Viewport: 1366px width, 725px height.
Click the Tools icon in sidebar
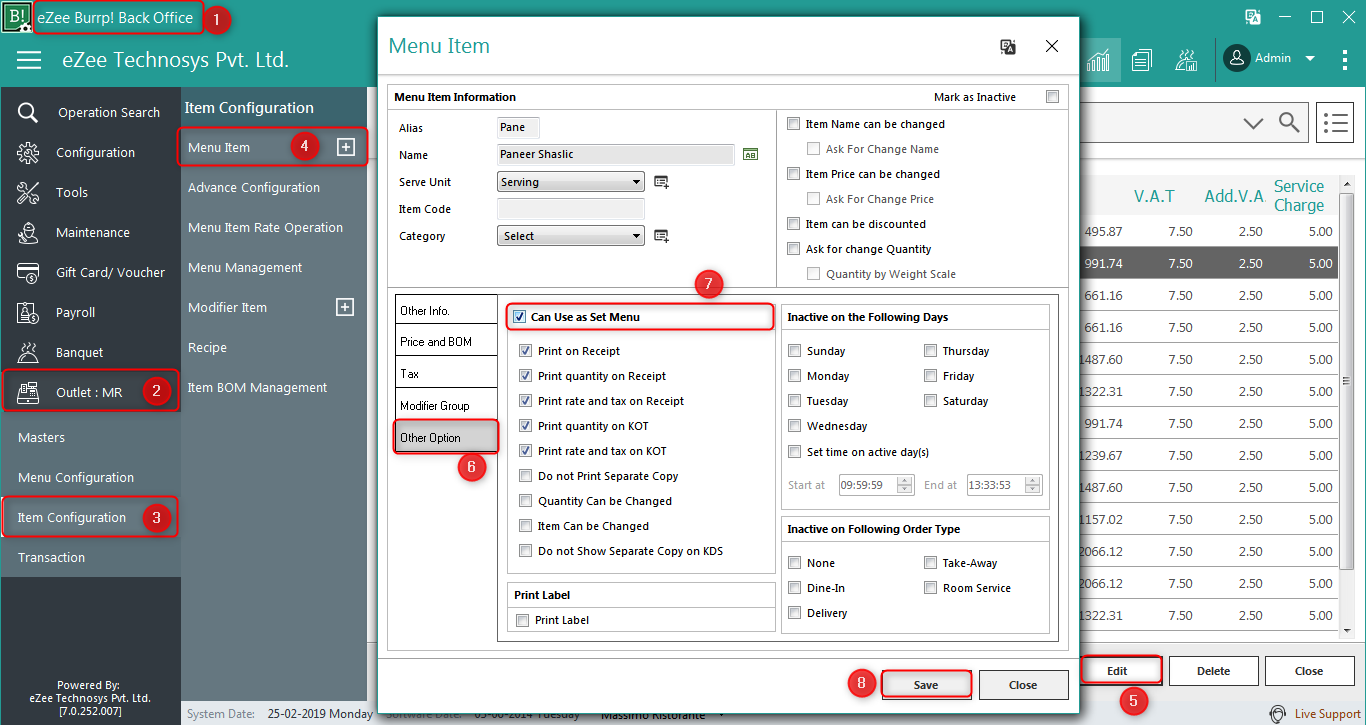click(x=28, y=193)
